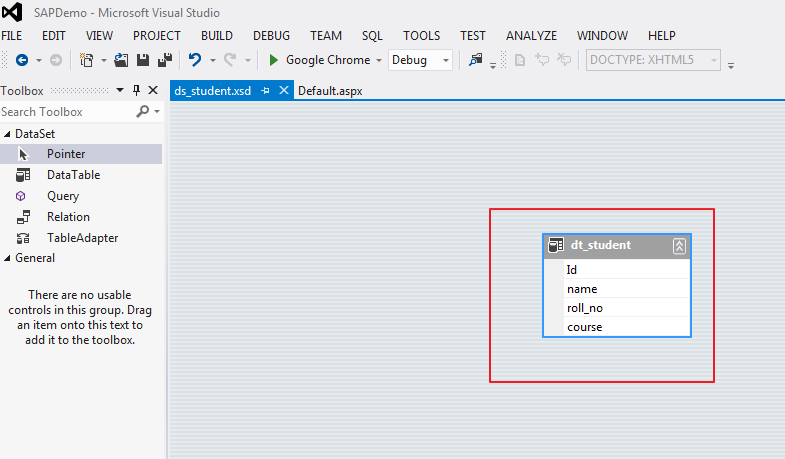Open the Google Chrome browser dropdown
Image resolution: width=785 pixels, height=459 pixels.
tap(379, 61)
